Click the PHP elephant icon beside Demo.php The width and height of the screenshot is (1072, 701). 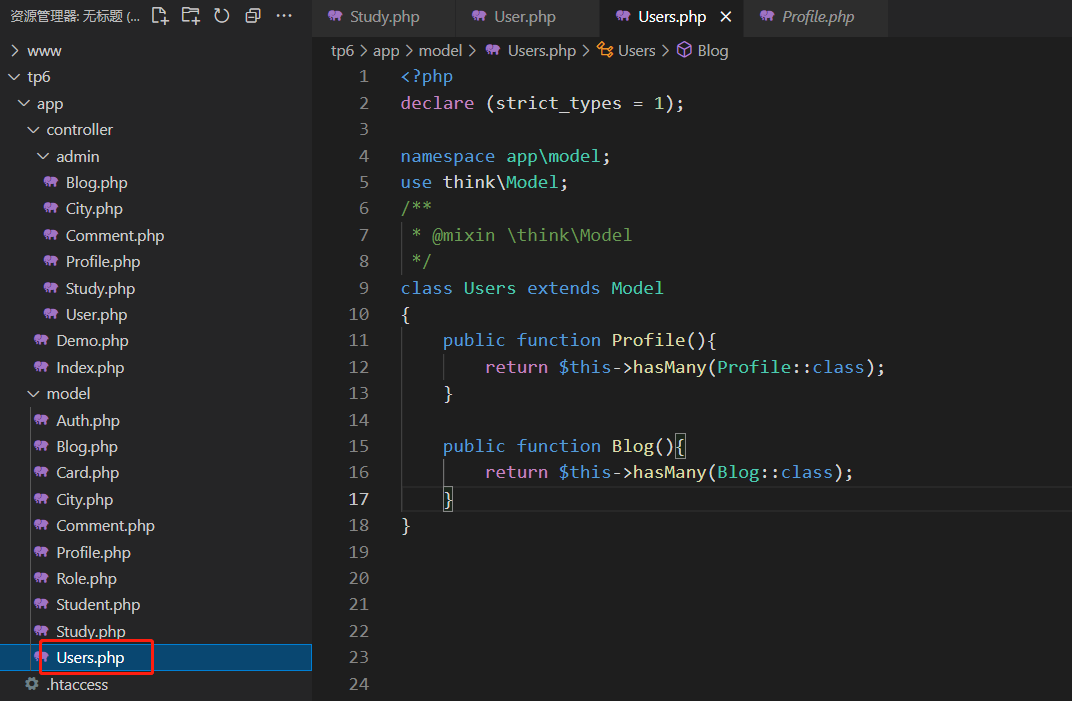41,340
